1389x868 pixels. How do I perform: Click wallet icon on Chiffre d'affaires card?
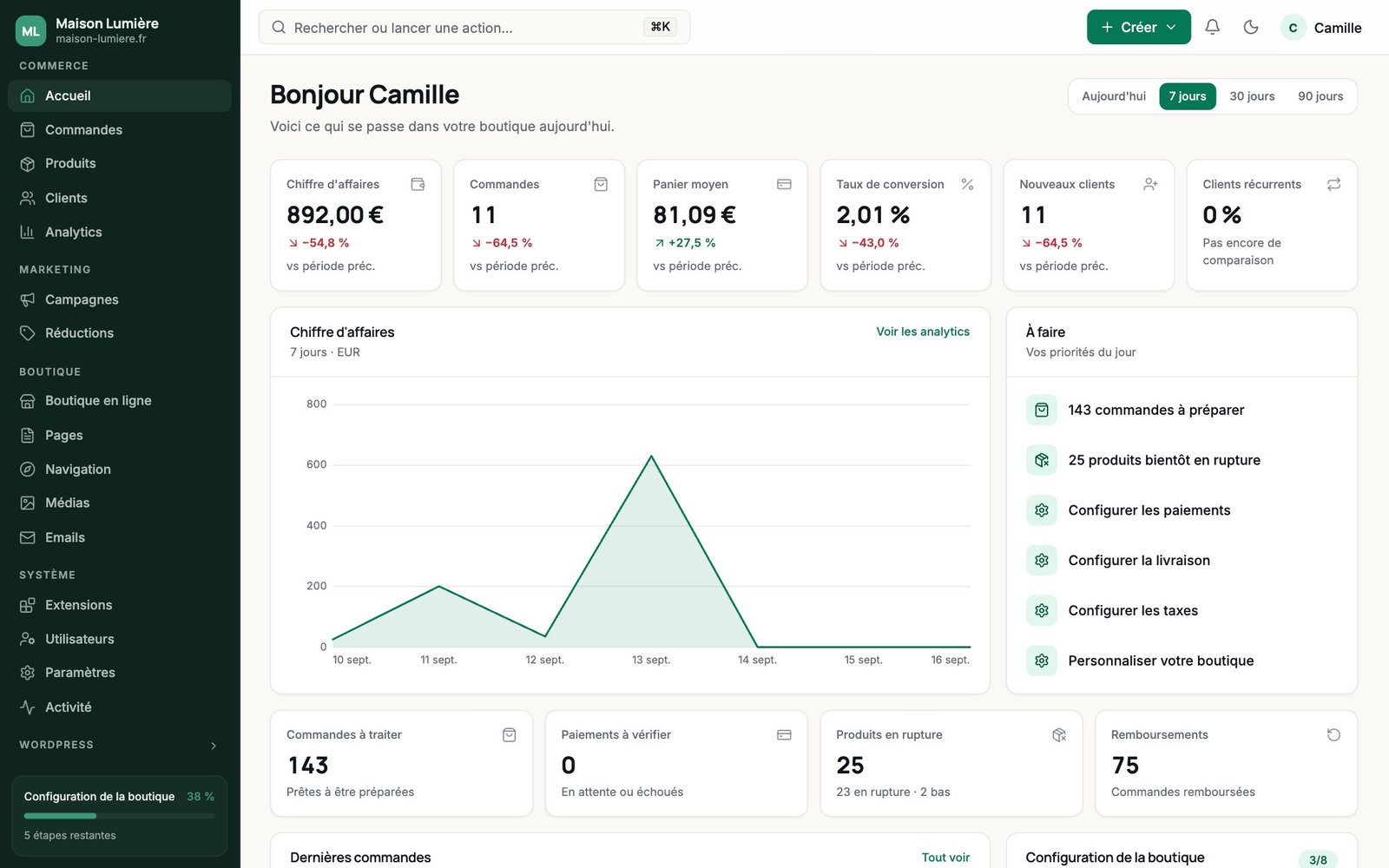pyautogui.click(x=418, y=184)
